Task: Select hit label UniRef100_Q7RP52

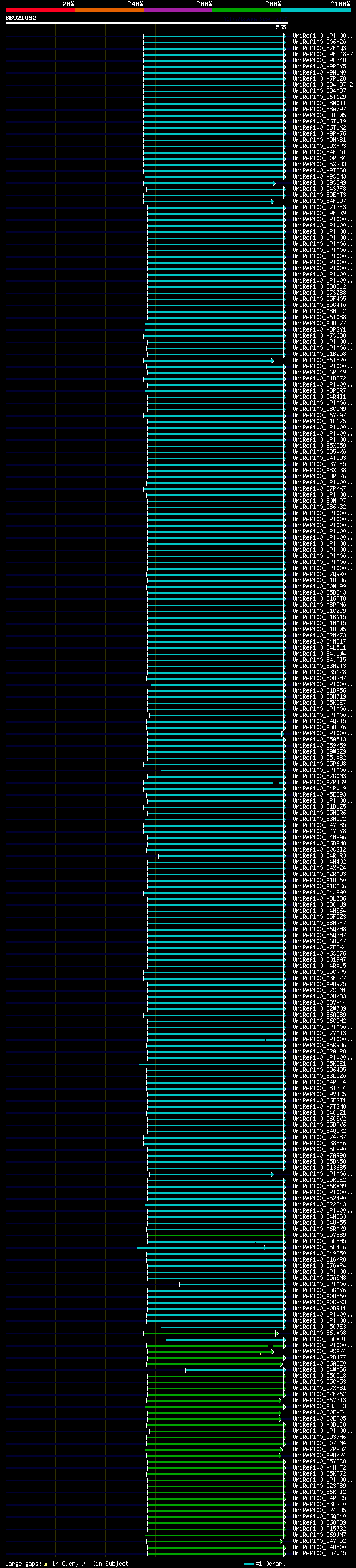Action: coord(319,1449)
